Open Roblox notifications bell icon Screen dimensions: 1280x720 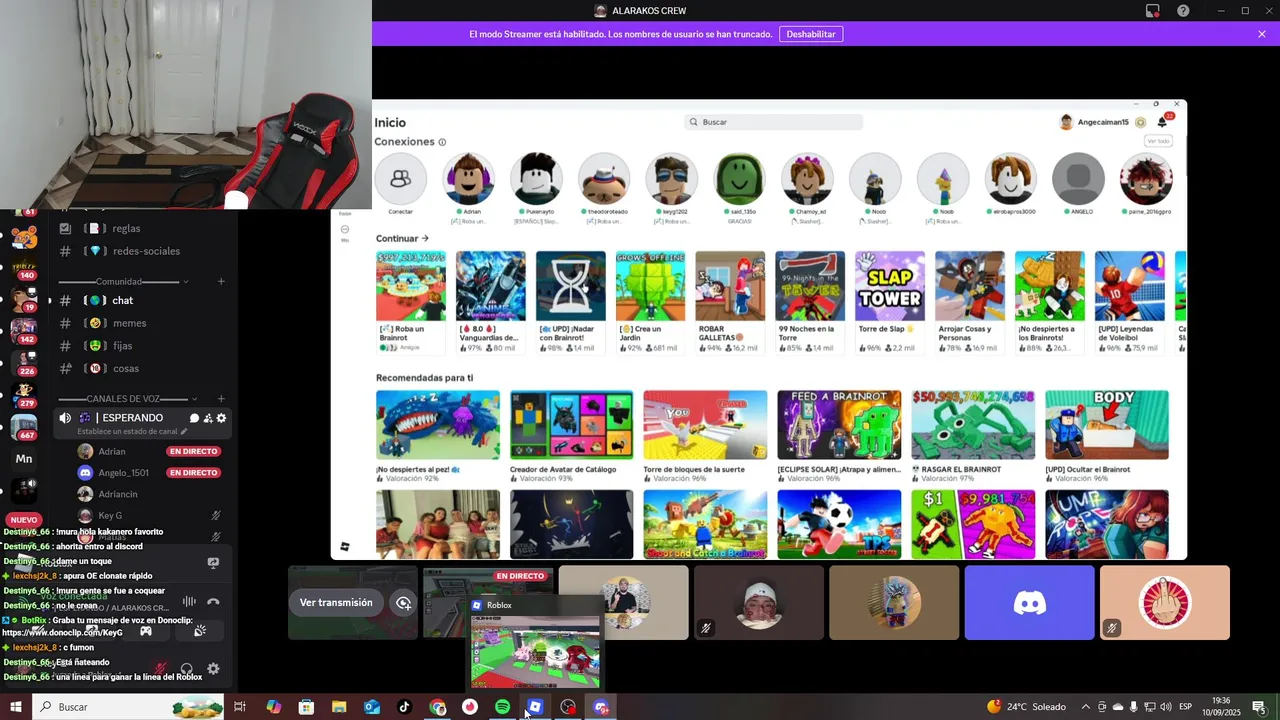1163,122
